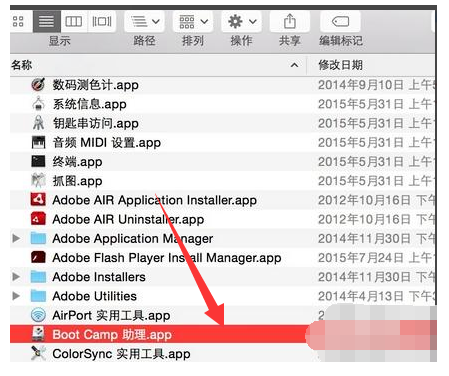This screenshot has width=449, height=376.
Task: Click the file name 抓图.app
Action: pos(77,181)
